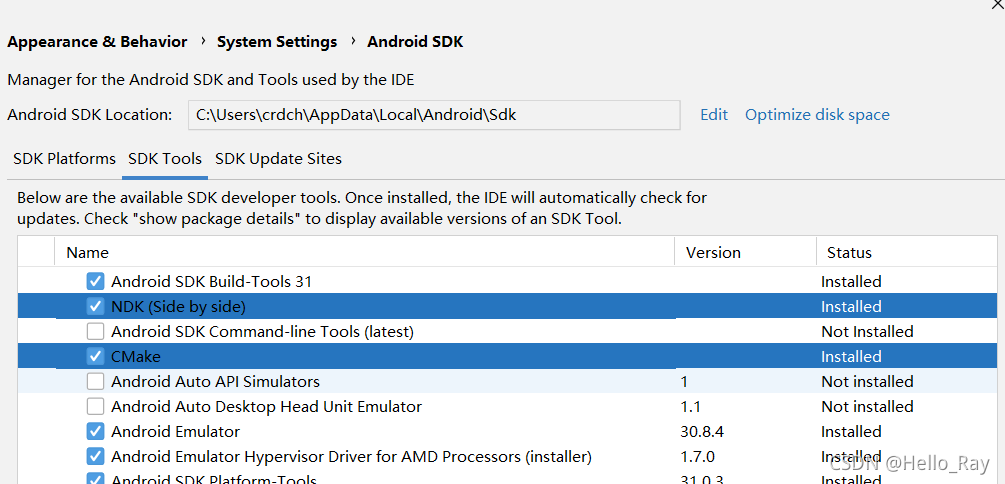The image size is (1005, 484).
Task: Click the Android SDK Location path field
Action: pos(434,115)
